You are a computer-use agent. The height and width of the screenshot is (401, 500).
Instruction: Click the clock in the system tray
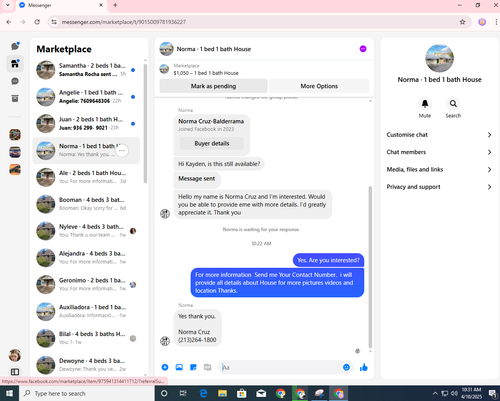point(471,393)
